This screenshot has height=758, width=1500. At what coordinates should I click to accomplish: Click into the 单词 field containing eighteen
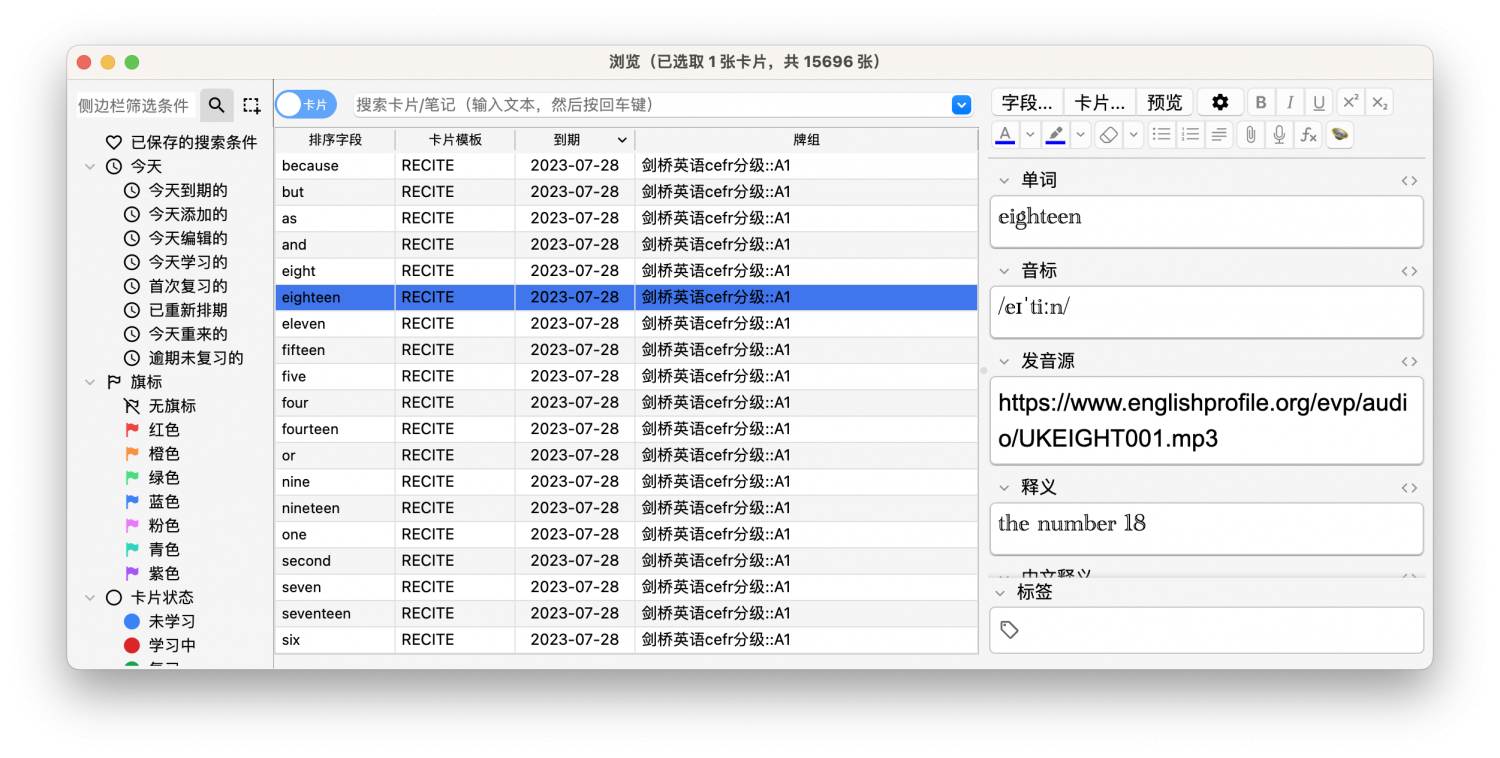coord(1206,221)
